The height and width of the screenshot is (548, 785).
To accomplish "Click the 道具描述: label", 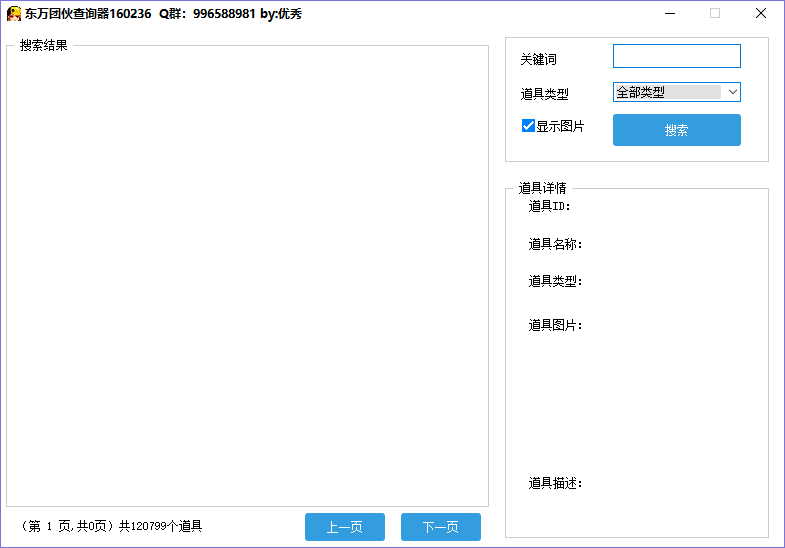I will pyautogui.click(x=555, y=483).
